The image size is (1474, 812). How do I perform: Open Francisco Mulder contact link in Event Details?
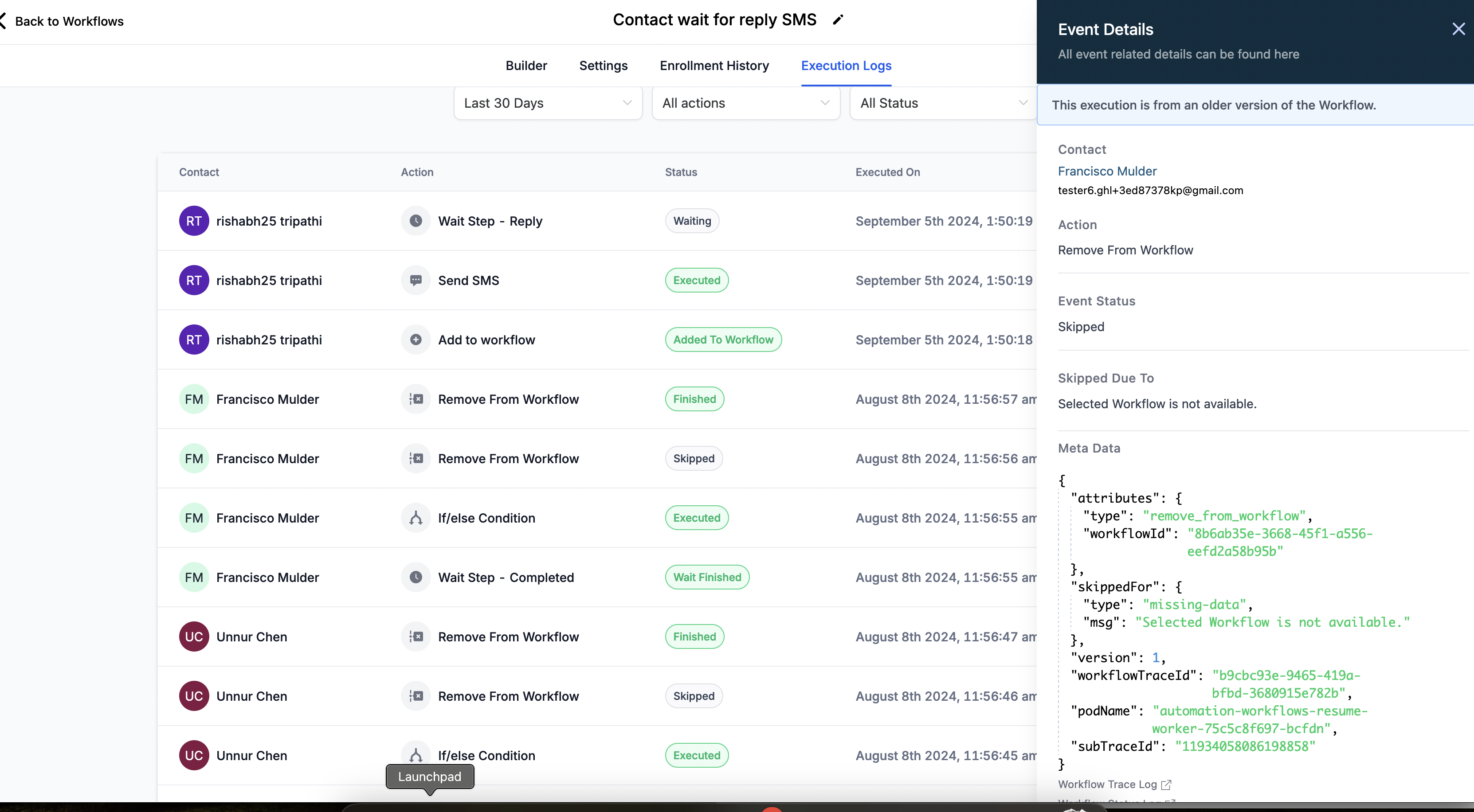point(1107,171)
